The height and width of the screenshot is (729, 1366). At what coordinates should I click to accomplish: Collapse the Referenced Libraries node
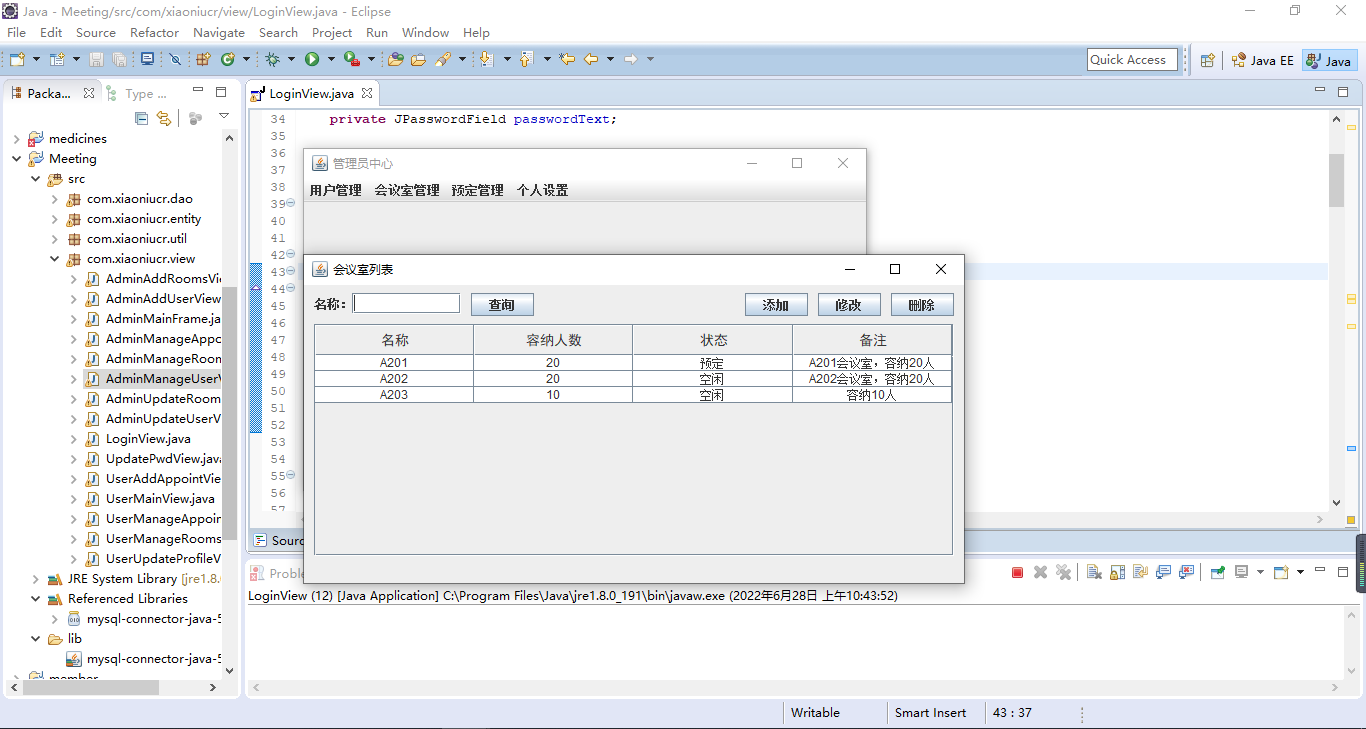tap(36, 599)
